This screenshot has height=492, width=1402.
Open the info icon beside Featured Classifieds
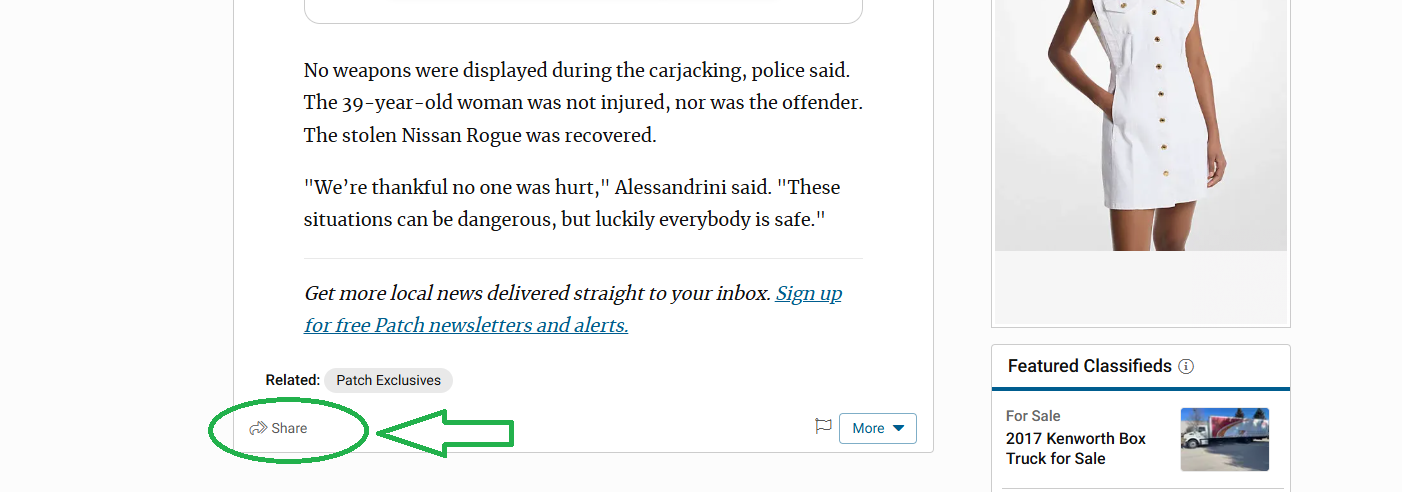[1186, 366]
